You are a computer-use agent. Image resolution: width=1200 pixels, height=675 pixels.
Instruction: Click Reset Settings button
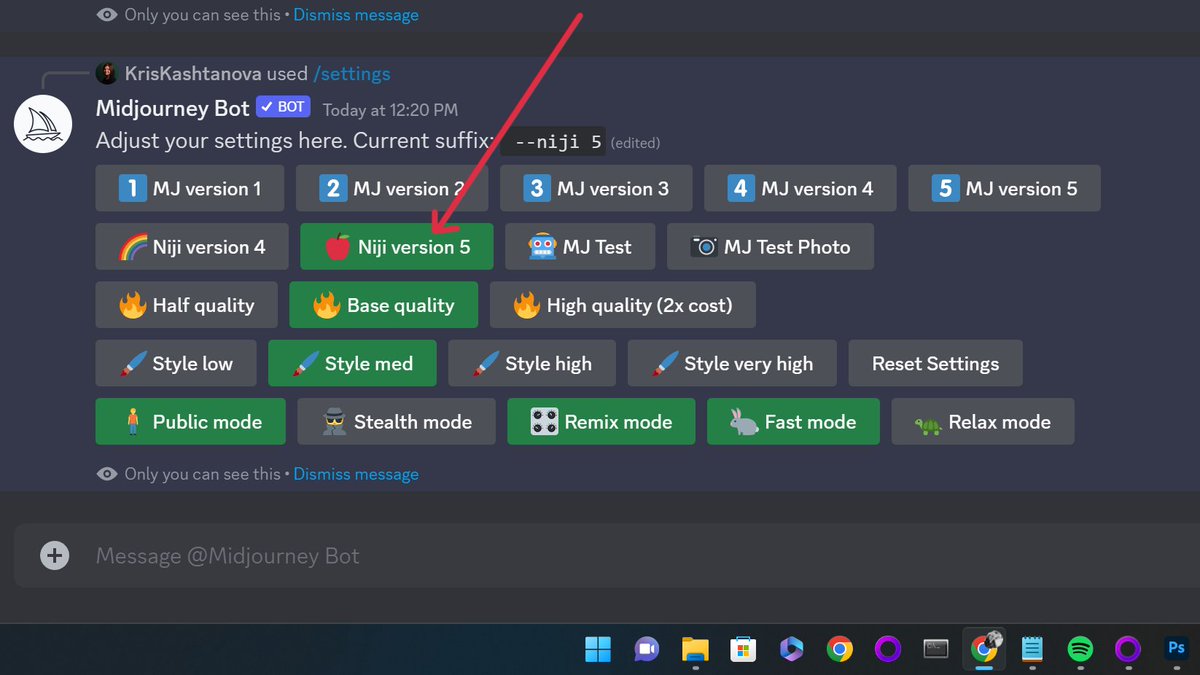pos(936,363)
